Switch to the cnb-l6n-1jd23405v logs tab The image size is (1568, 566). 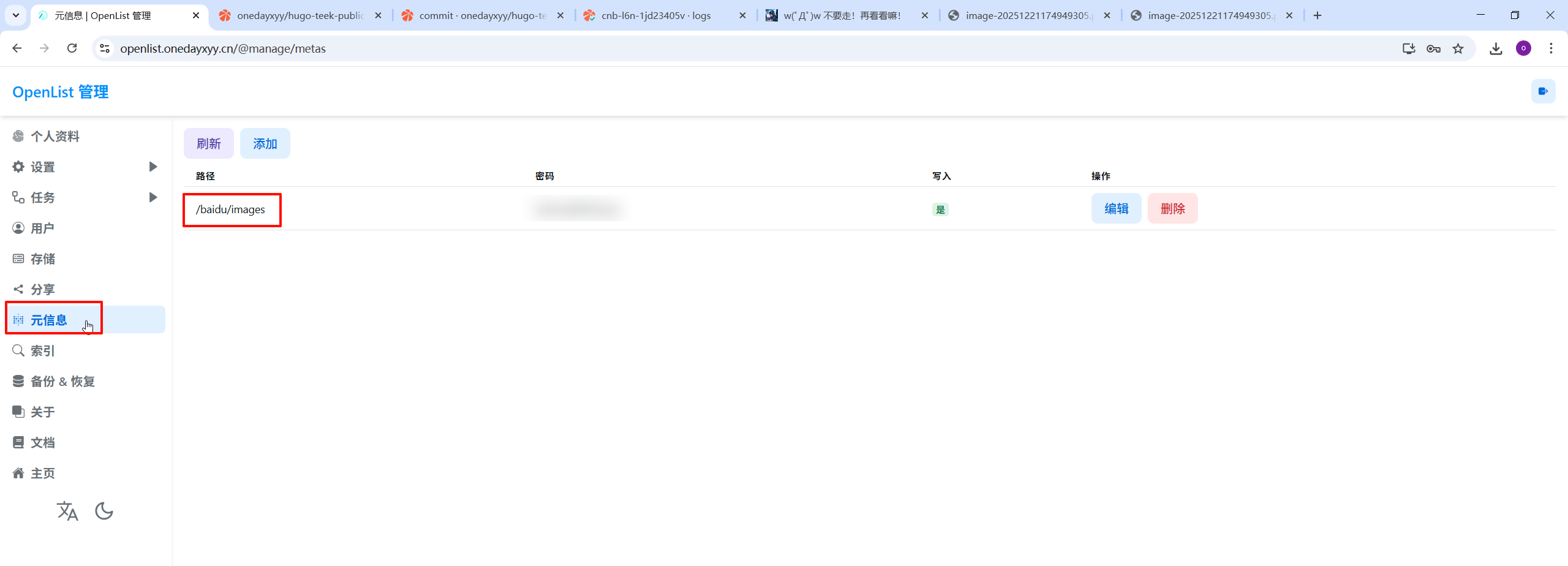click(x=655, y=15)
